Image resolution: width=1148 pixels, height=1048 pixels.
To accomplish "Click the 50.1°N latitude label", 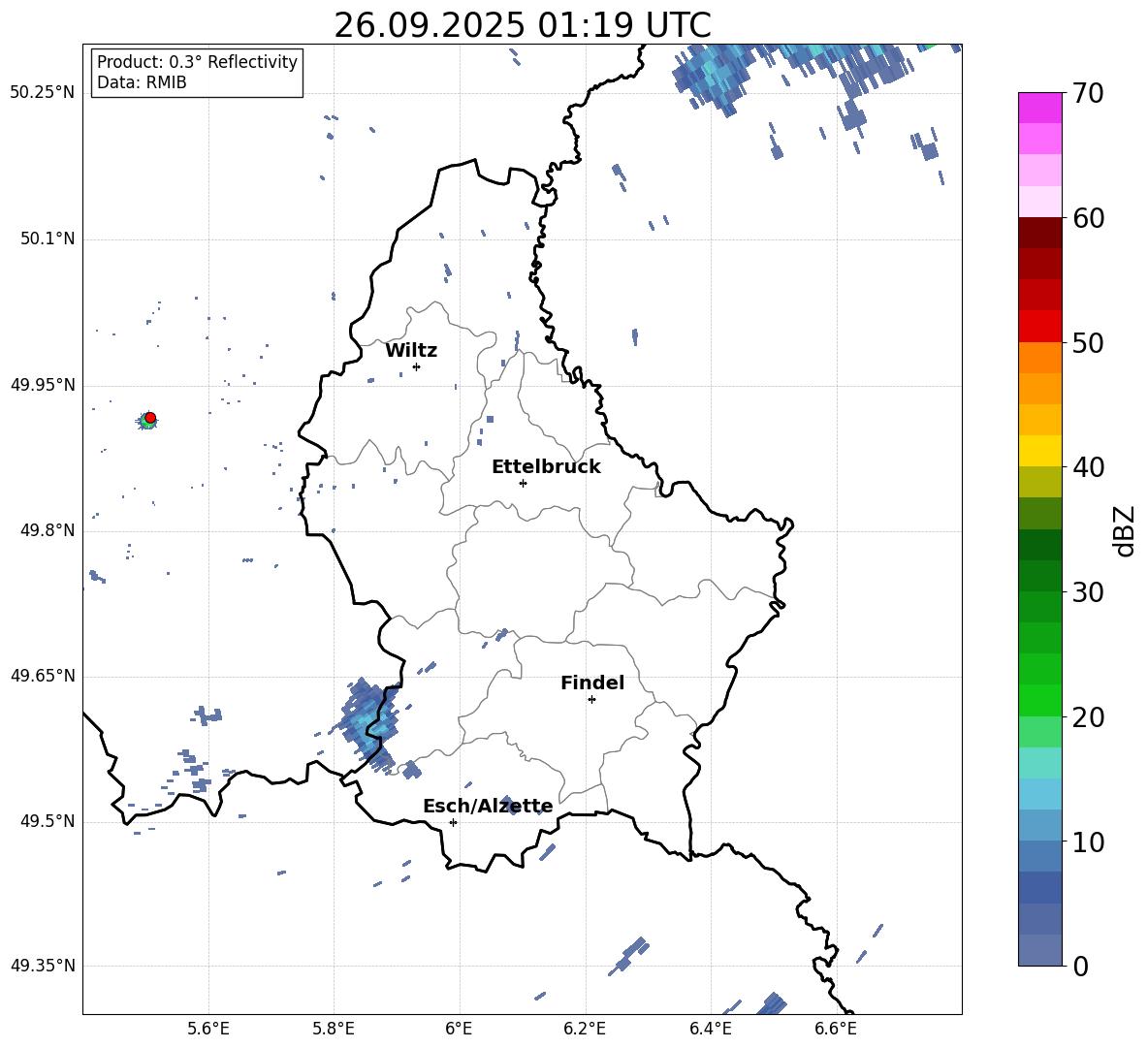I will 48,238.
